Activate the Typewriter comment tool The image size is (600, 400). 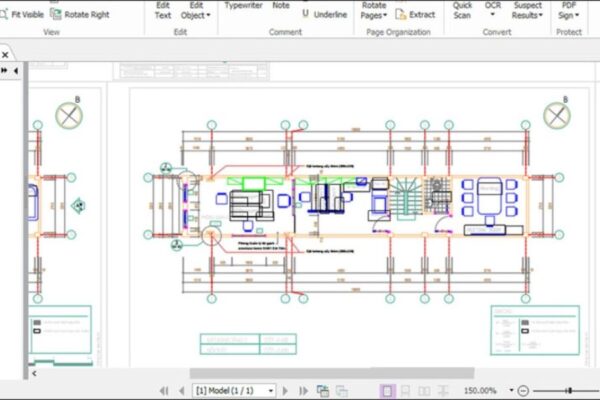click(x=244, y=5)
